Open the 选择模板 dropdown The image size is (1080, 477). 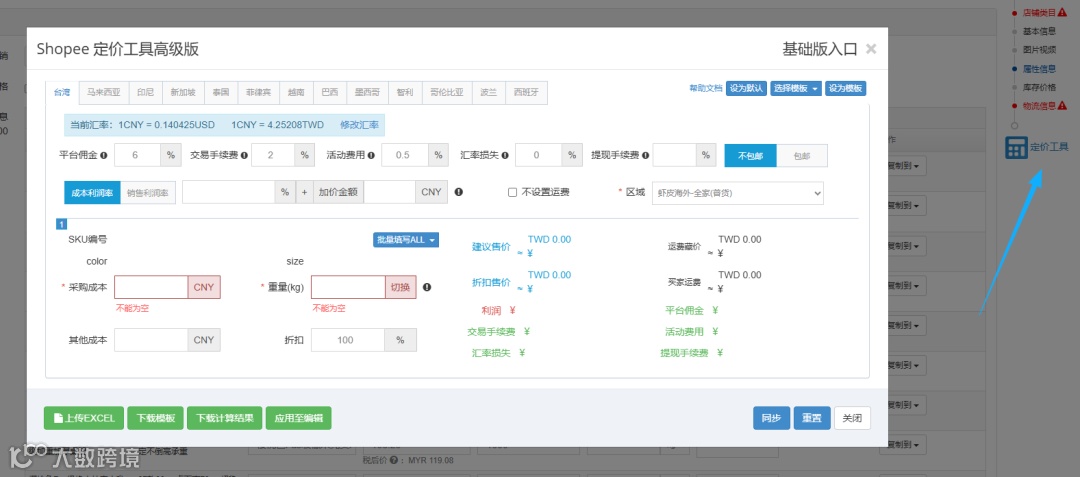pyautogui.click(x=796, y=88)
